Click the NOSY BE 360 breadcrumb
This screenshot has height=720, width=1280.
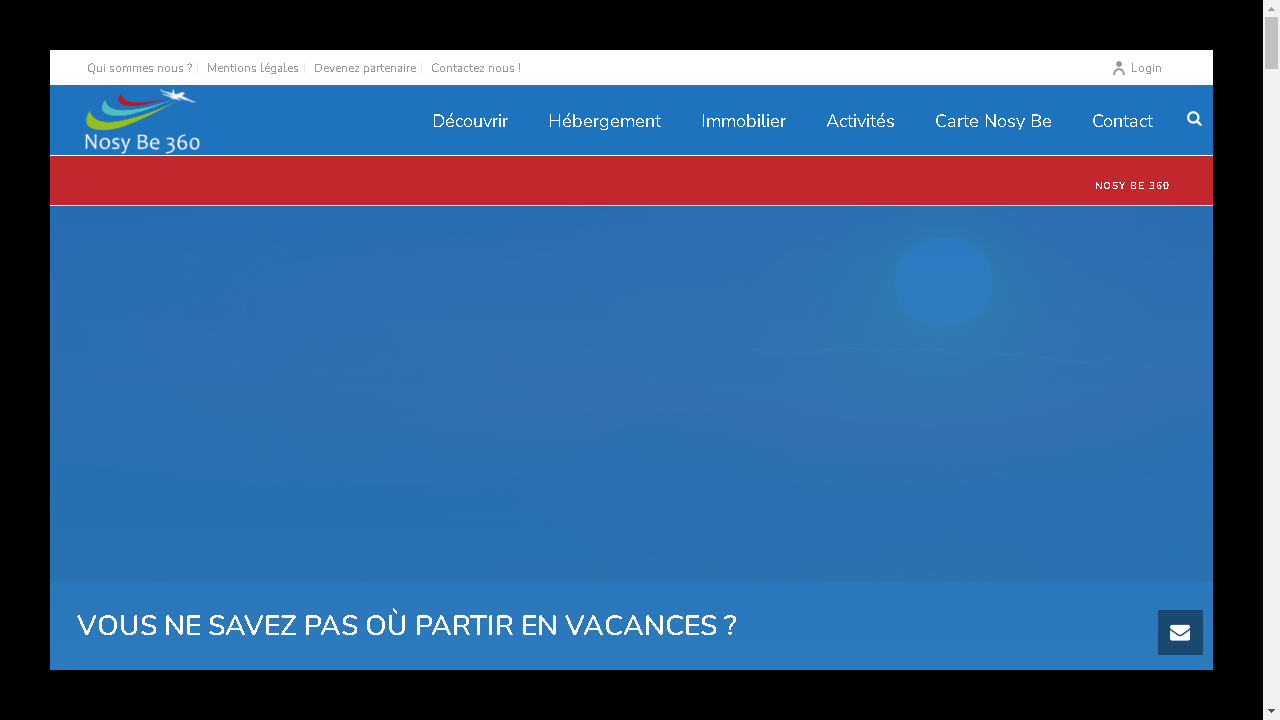[1132, 186]
